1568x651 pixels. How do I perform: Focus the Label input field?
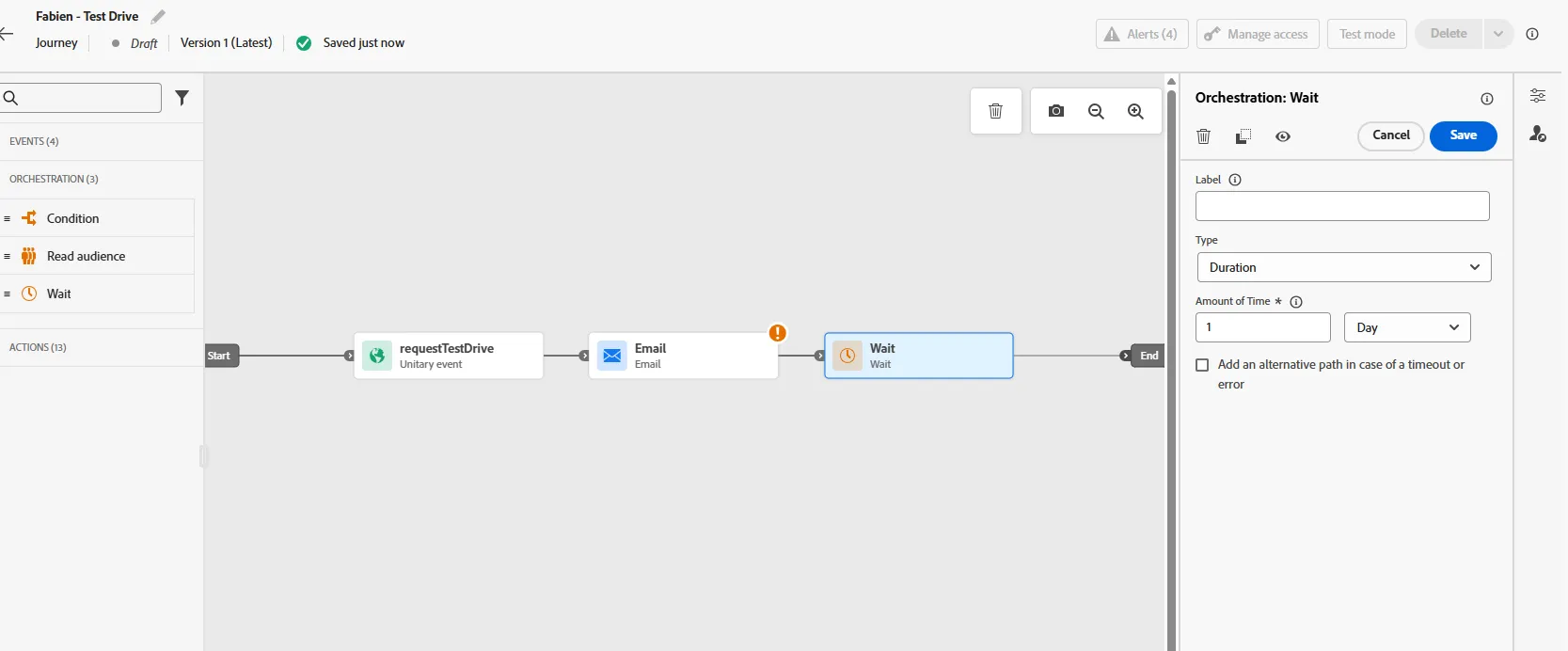[x=1342, y=206]
